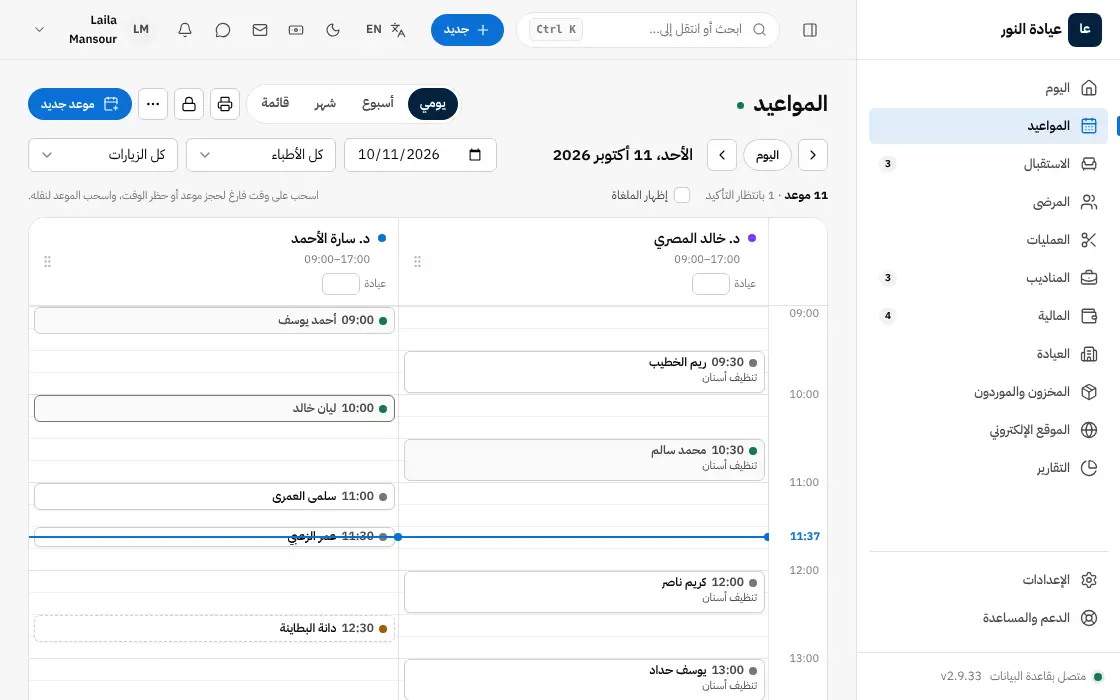Switch to قائمة list view tab
This screenshot has width=1120, height=700.
click(275, 104)
